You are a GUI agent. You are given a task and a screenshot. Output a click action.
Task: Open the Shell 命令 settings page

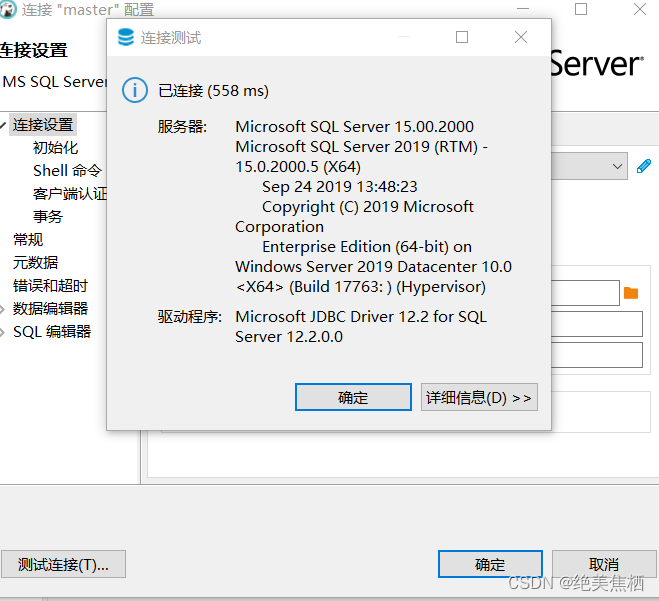(67, 171)
